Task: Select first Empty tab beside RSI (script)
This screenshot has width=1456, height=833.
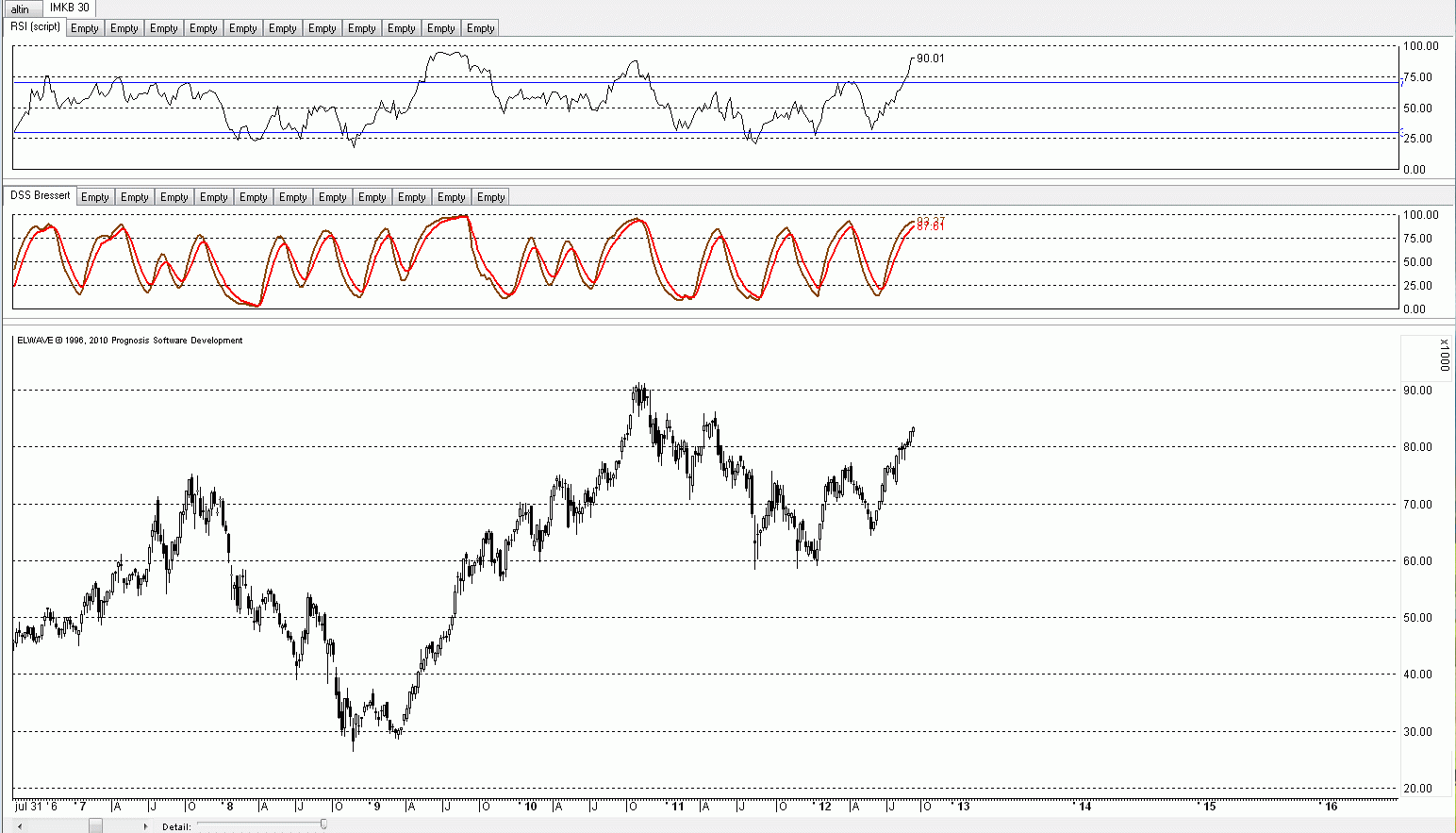Action: click(85, 28)
